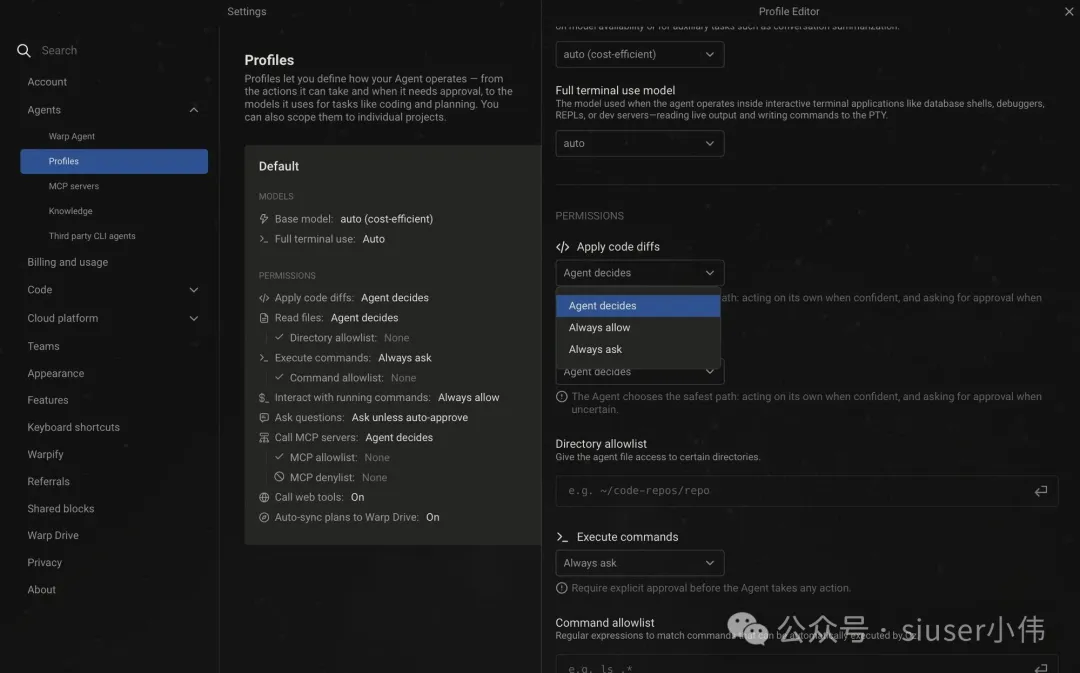This screenshot has width=1080, height=673.
Task: Select Profiles in the sidebar
Action: click(x=114, y=161)
